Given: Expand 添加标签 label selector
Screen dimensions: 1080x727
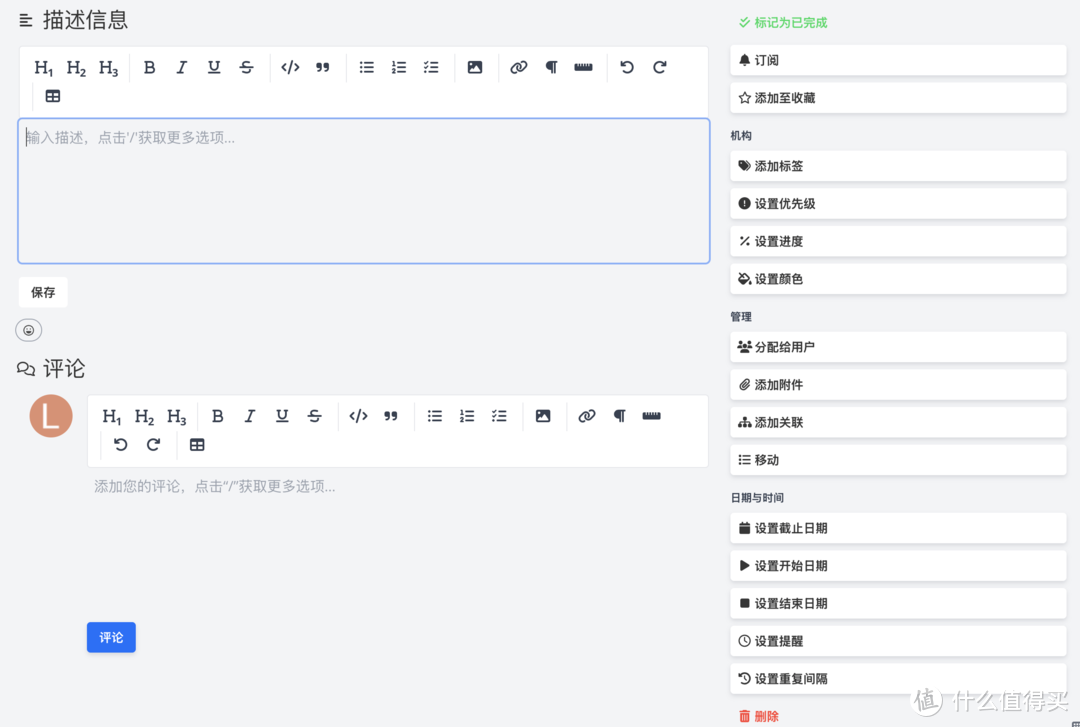Looking at the screenshot, I should [897, 166].
